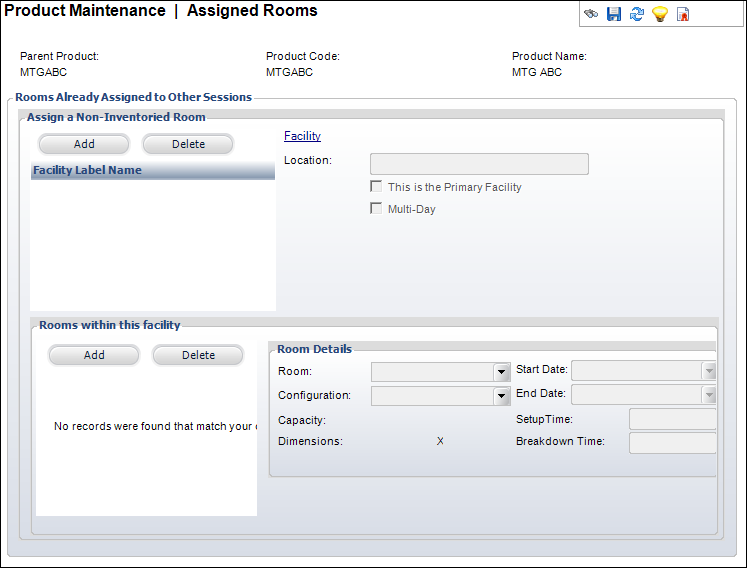747x568 pixels.
Task: Click the 'Room Details' group heading
Action: (314, 349)
